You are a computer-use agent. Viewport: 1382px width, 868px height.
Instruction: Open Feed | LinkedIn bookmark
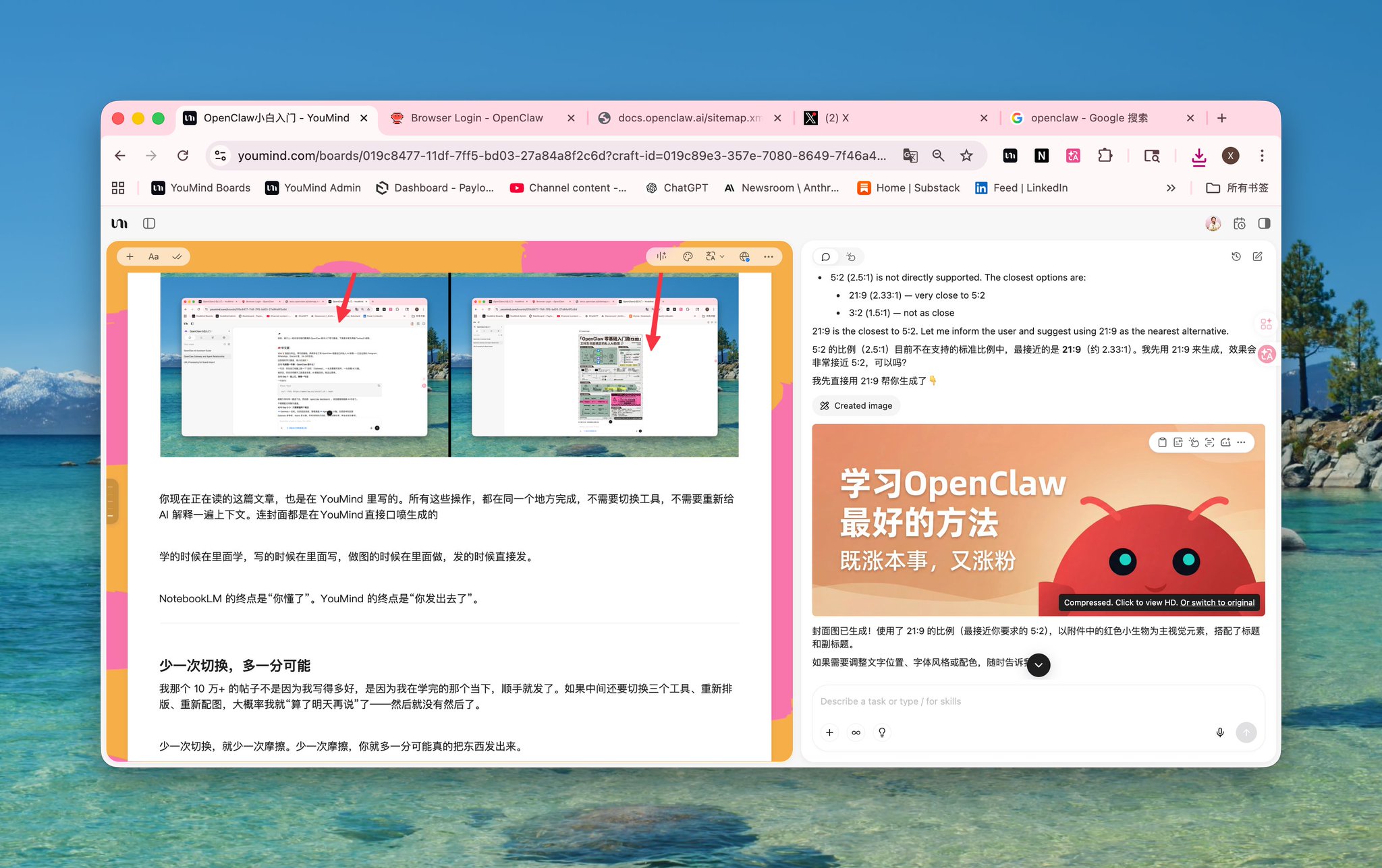pyautogui.click(x=1022, y=188)
